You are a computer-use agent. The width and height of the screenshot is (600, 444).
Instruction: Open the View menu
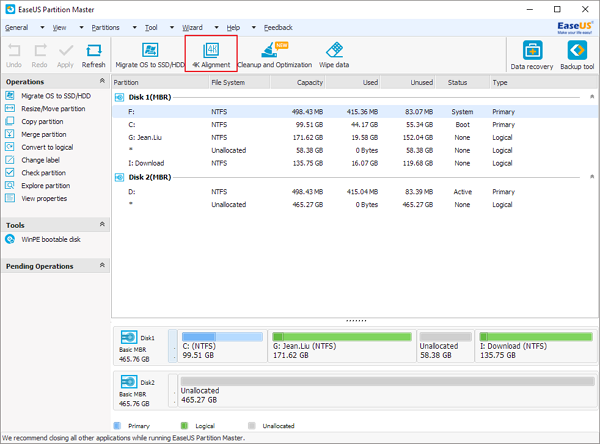59,28
